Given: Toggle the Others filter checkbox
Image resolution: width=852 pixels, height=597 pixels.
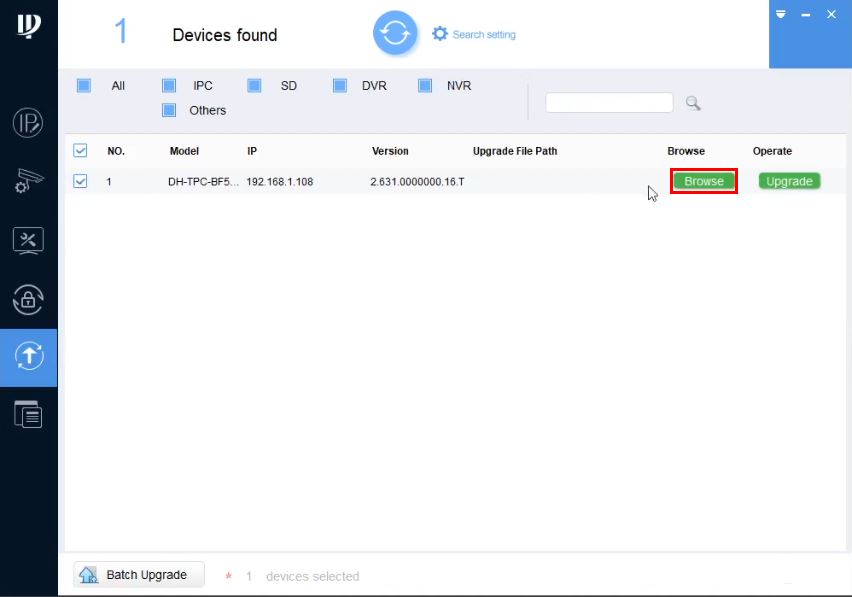Looking at the screenshot, I should (169, 110).
